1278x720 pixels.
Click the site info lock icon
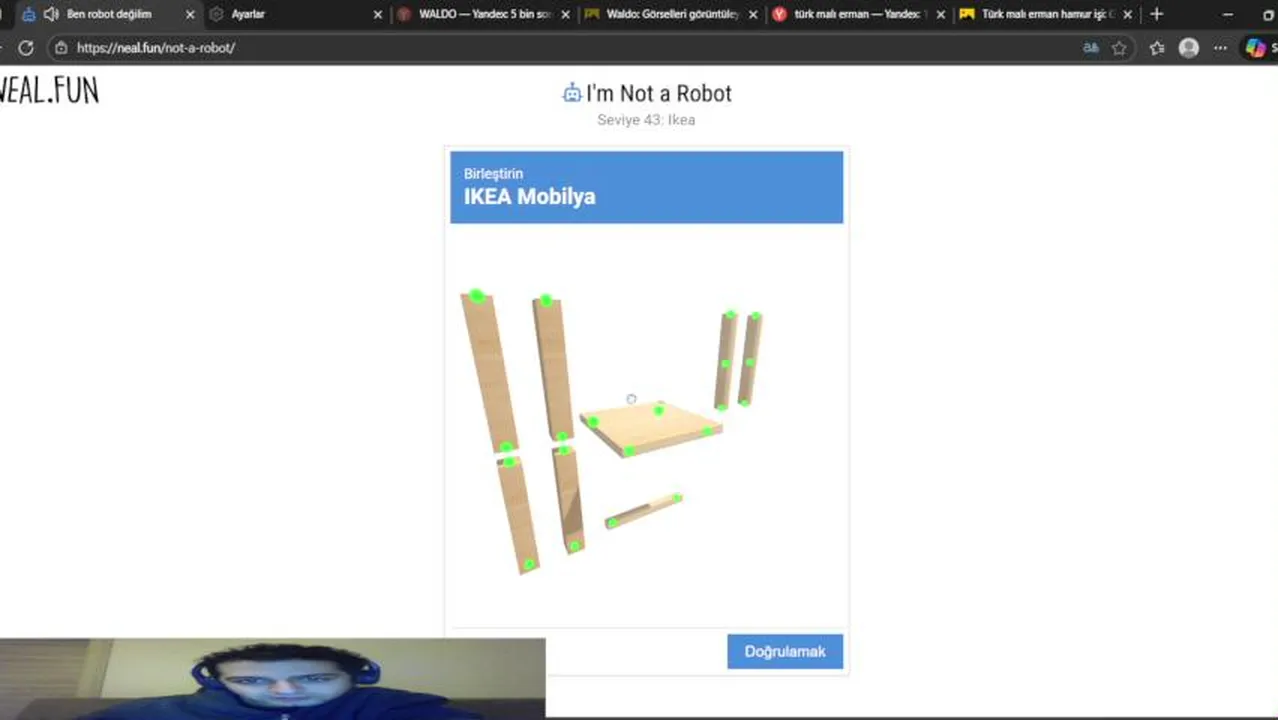pyautogui.click(x=61, y=48)
